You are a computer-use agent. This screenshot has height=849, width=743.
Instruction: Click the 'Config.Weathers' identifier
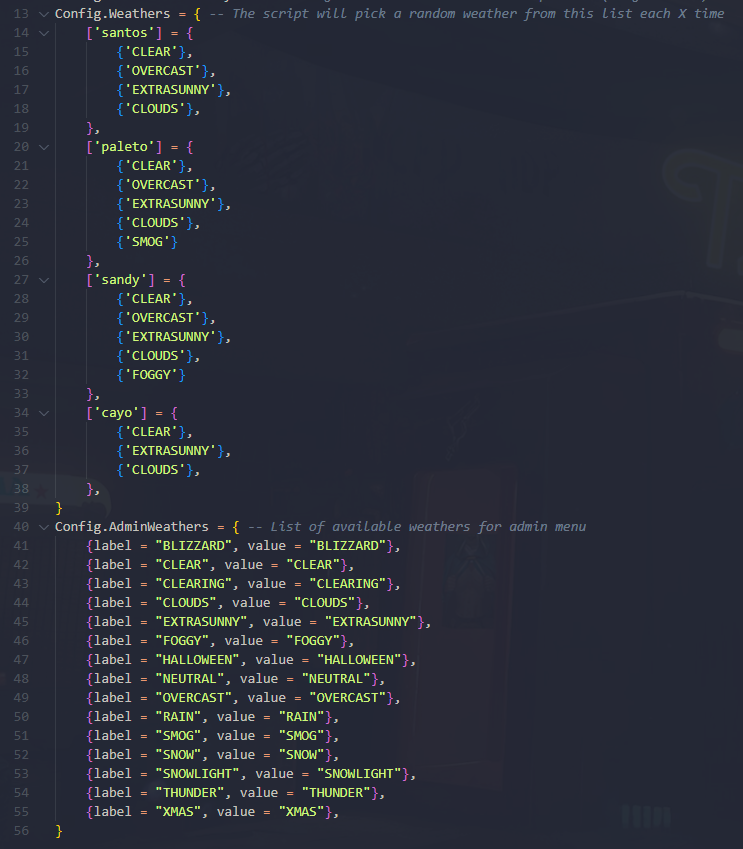[113, 14]
